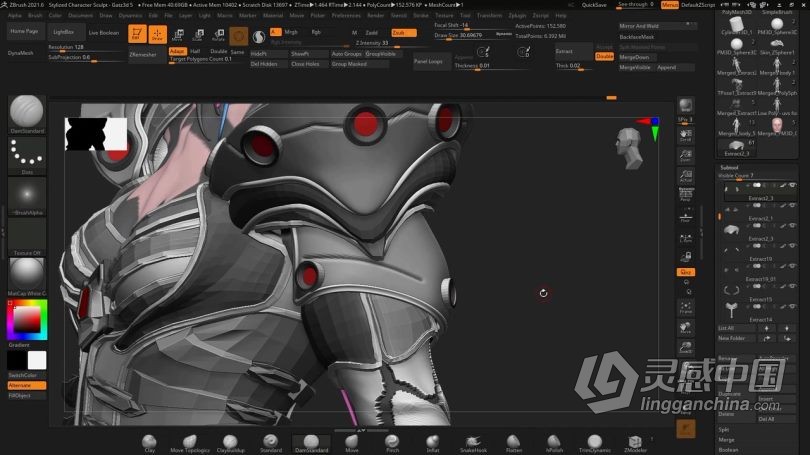This screenshot has width=810, height=455.
Task: Select the Move Topological brush
Action: point(190,443)
